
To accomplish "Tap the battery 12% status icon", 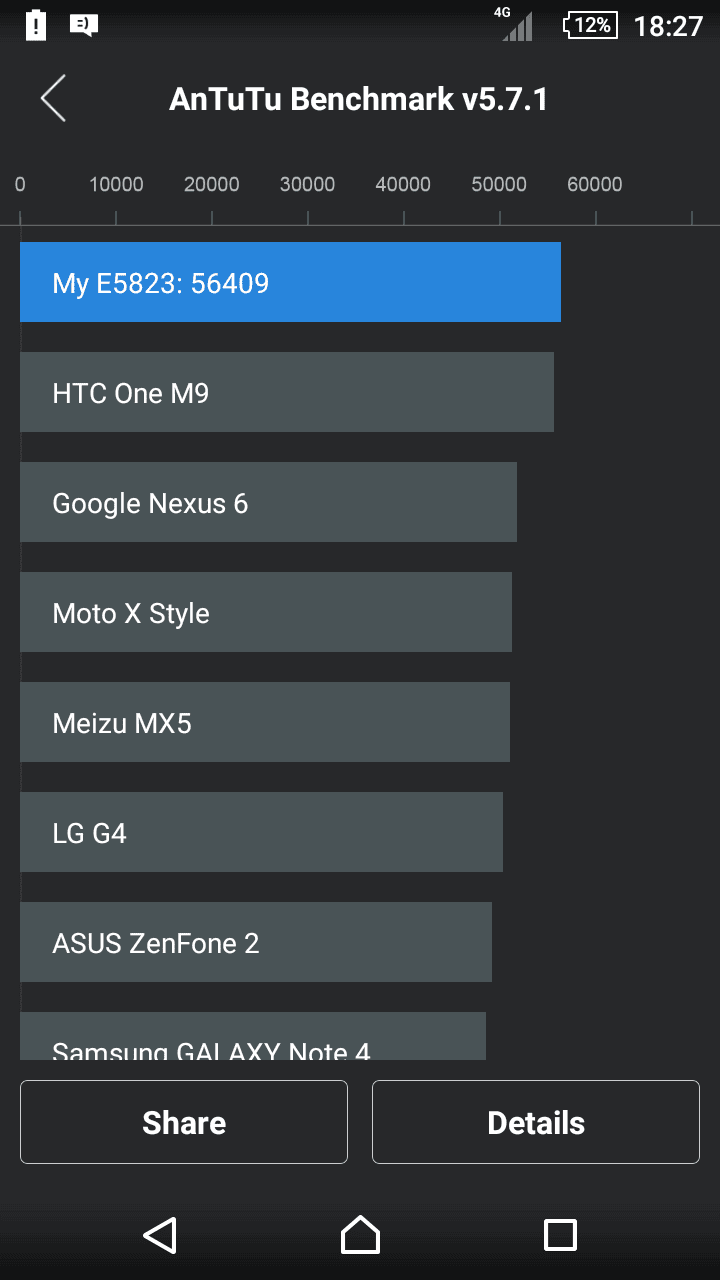I will [x=591, y=25].
